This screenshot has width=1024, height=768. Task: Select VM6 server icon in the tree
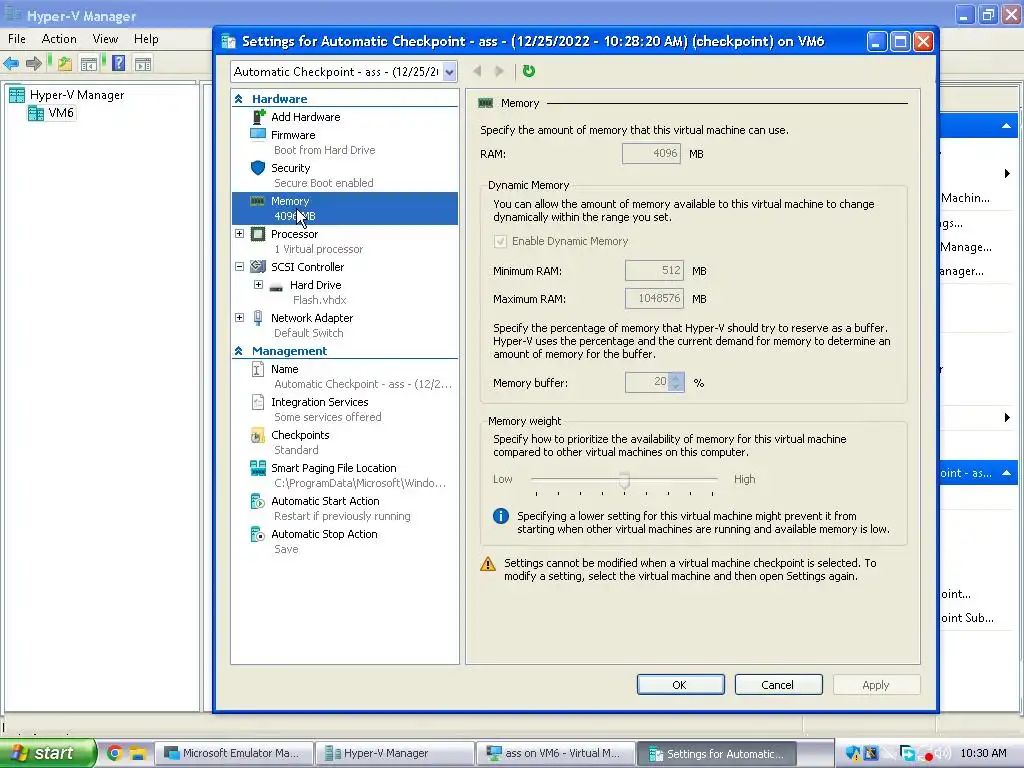[36, 113]
